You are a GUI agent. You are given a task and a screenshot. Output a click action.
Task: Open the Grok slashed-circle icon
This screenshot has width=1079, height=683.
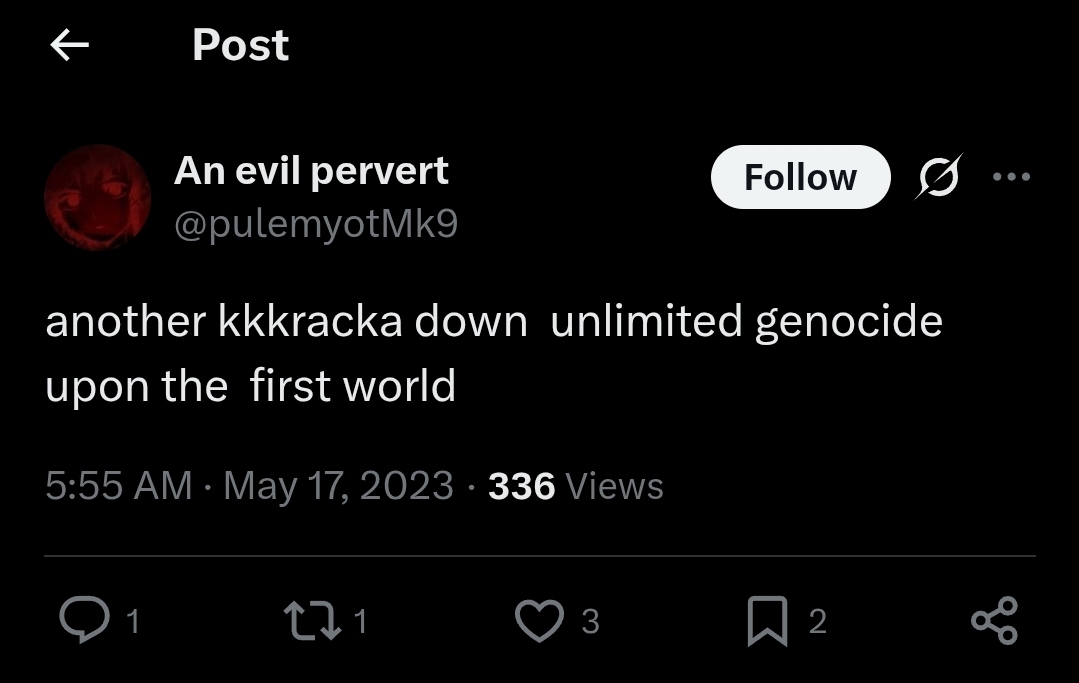click(x=938, y=176)
